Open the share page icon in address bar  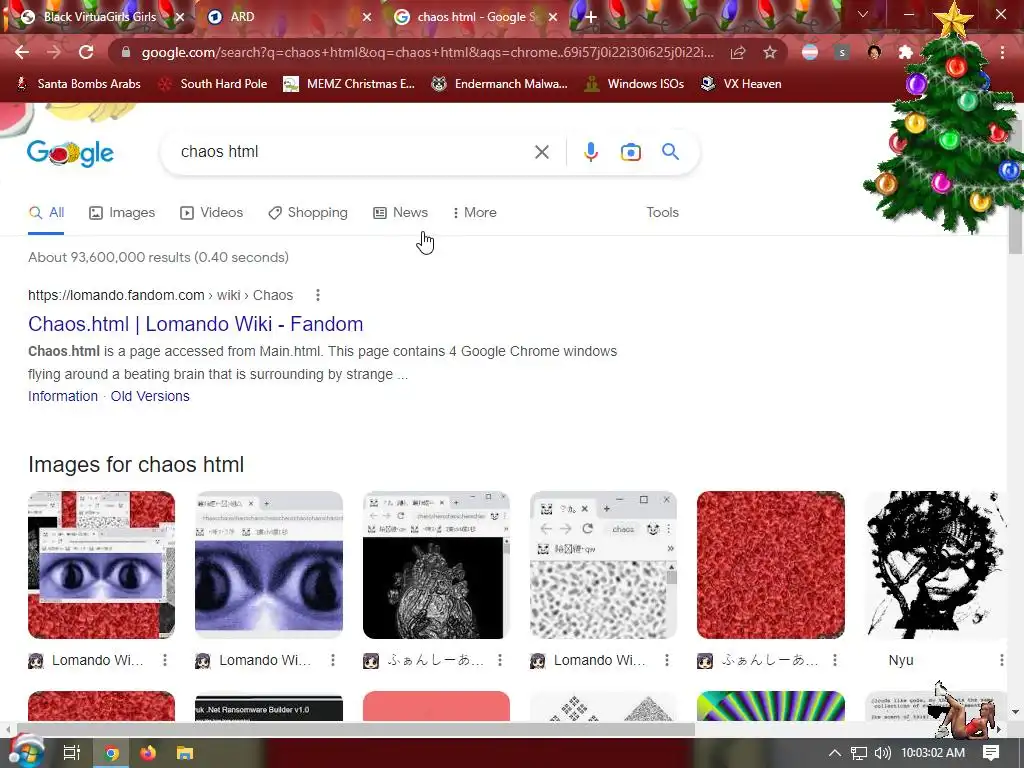tap(738, 52)
